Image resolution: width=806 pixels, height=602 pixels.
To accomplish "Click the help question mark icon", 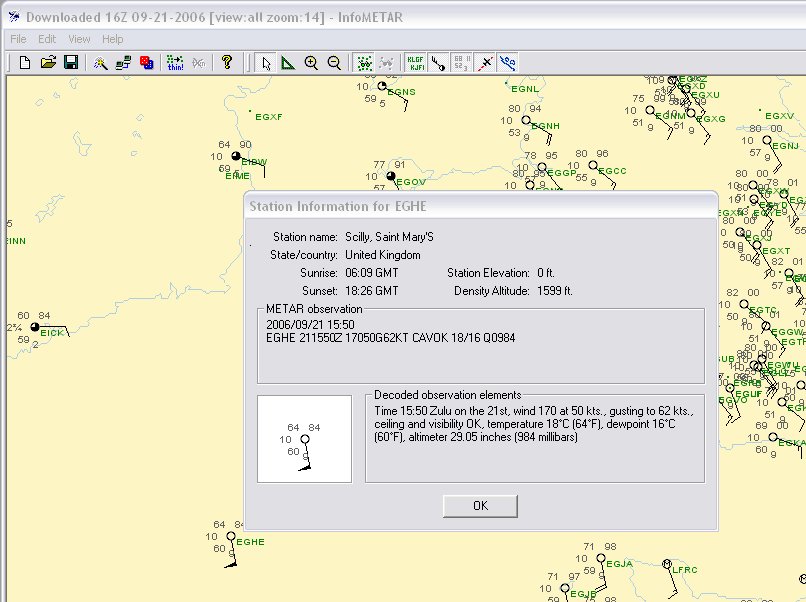I will [227, 62].
